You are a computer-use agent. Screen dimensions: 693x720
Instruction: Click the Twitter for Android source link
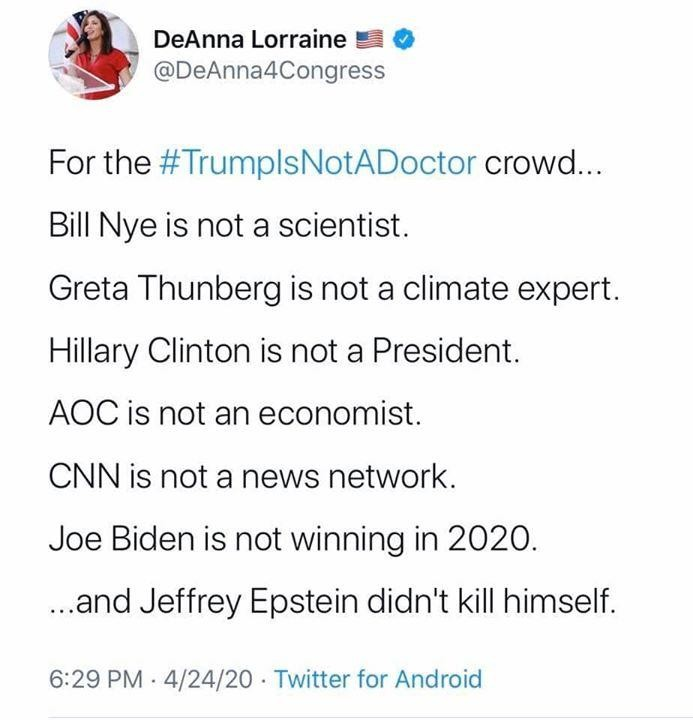click(x=377, y=680)
